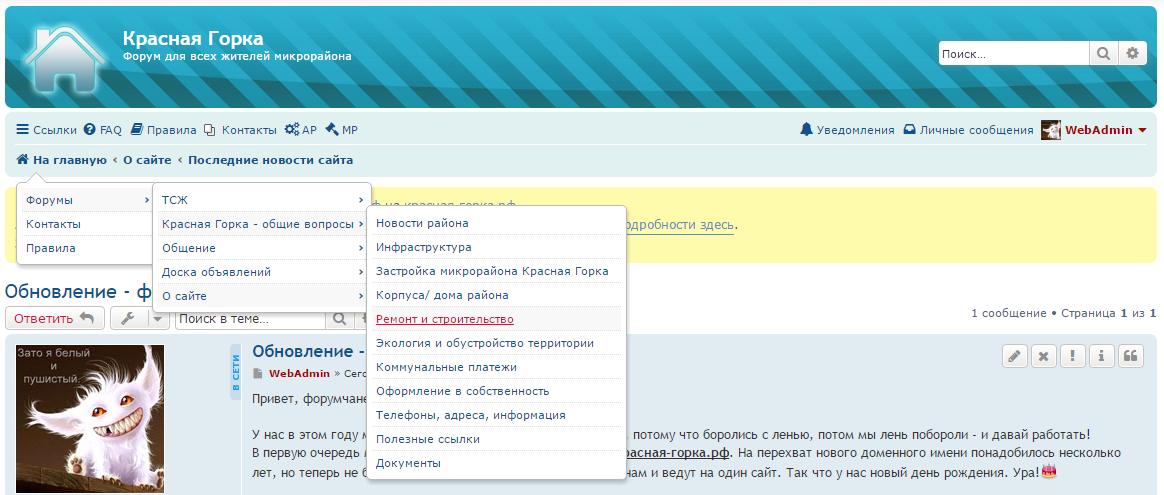Click the Последние новости сайта breadcrumb
Viewport: 1164px width, 495px height.
(x=270, y=160)
